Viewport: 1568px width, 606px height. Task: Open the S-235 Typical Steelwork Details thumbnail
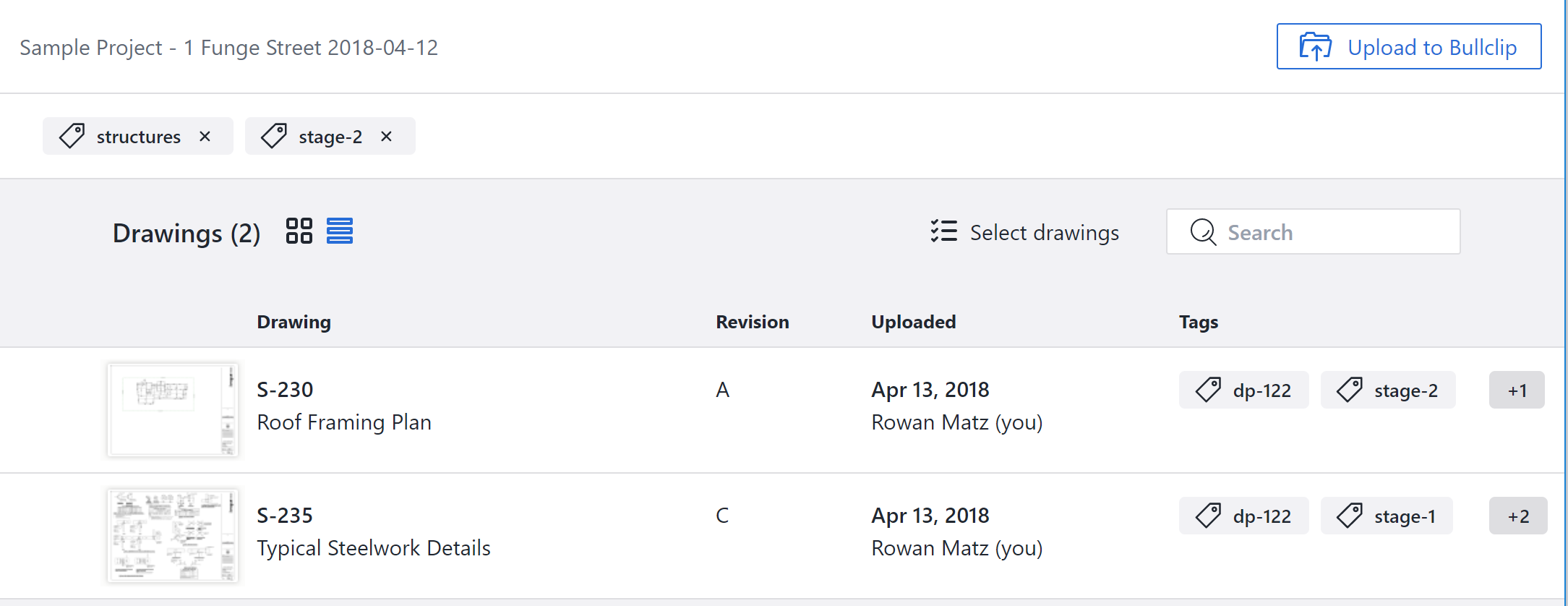[173, 536]
